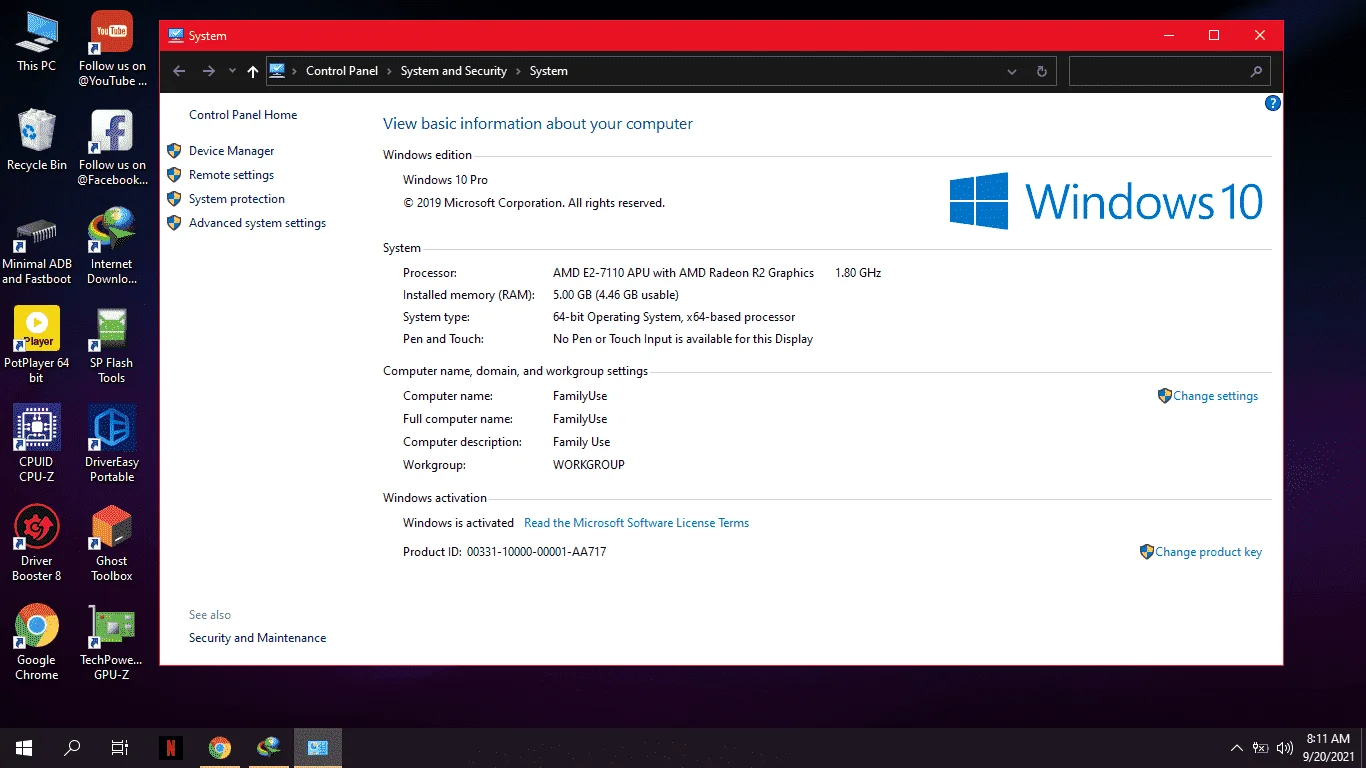This screenshot has height=768, width=1366.
Task: Select the TechPowerUp GPU-Z icon
Action: 112,643
